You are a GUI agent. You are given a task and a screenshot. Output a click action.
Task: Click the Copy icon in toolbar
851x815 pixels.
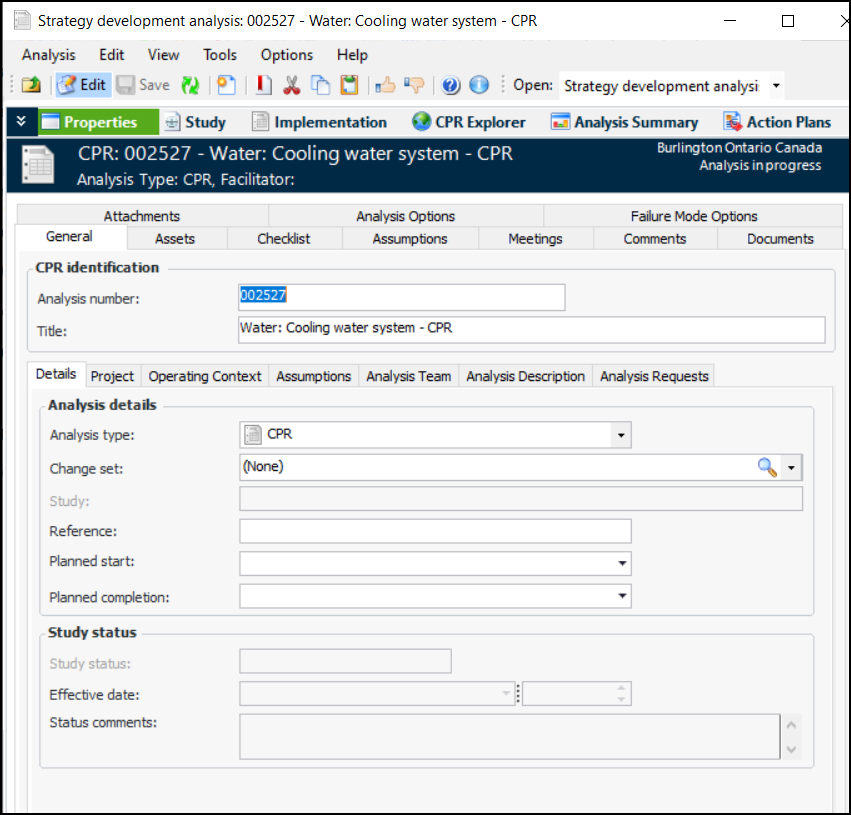click(320, 85)
